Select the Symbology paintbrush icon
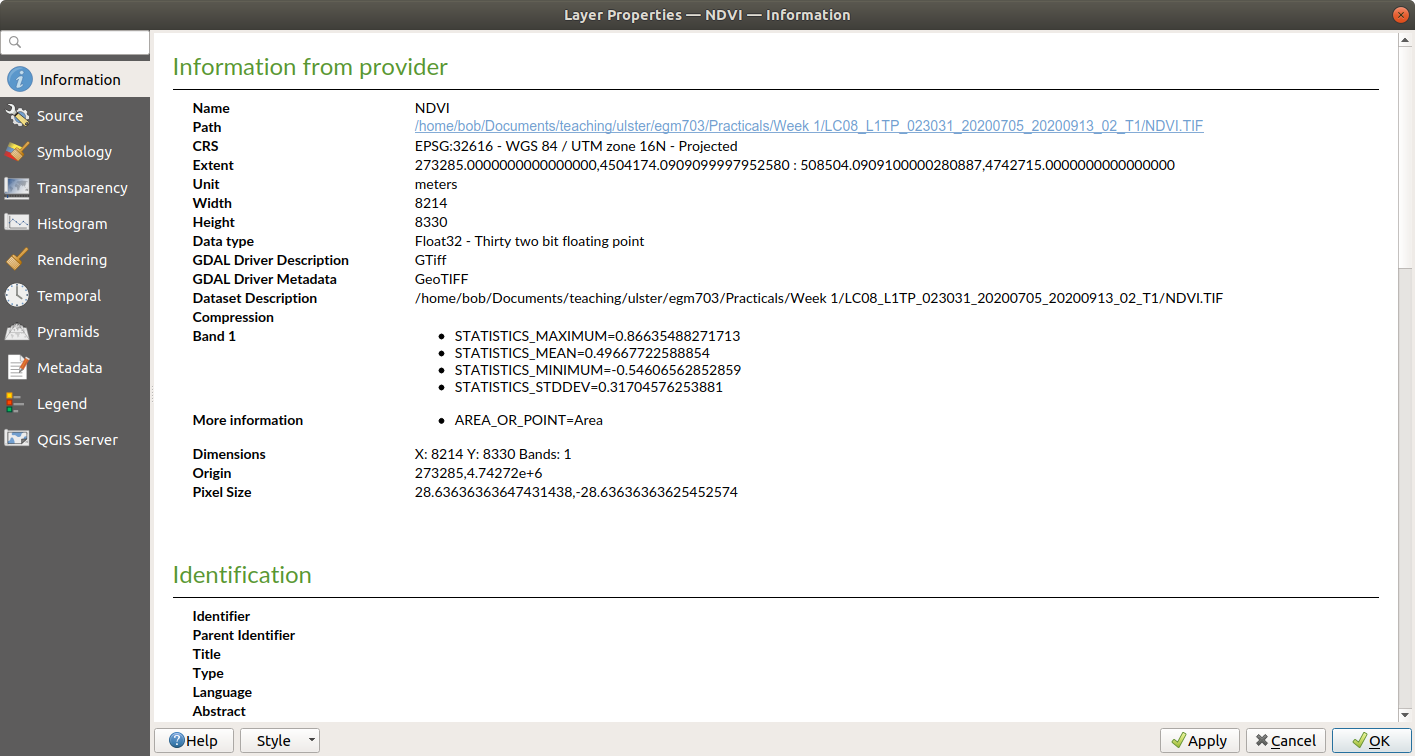Image resolution: width=1415 pixels, height=756 pixels. pos(17,152)
